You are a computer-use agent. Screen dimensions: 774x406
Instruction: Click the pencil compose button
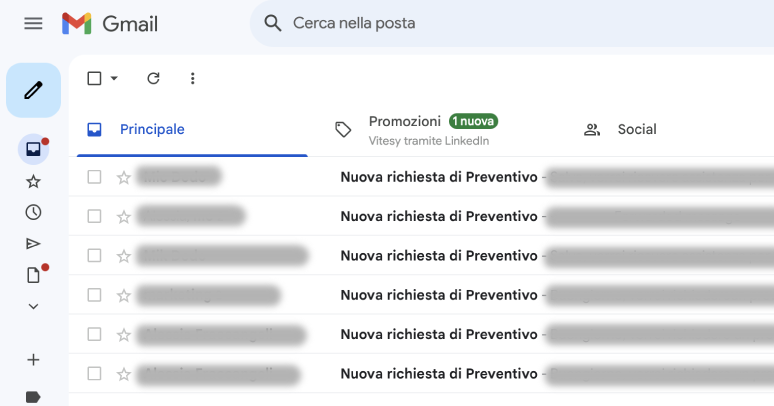tap(34, 90)
